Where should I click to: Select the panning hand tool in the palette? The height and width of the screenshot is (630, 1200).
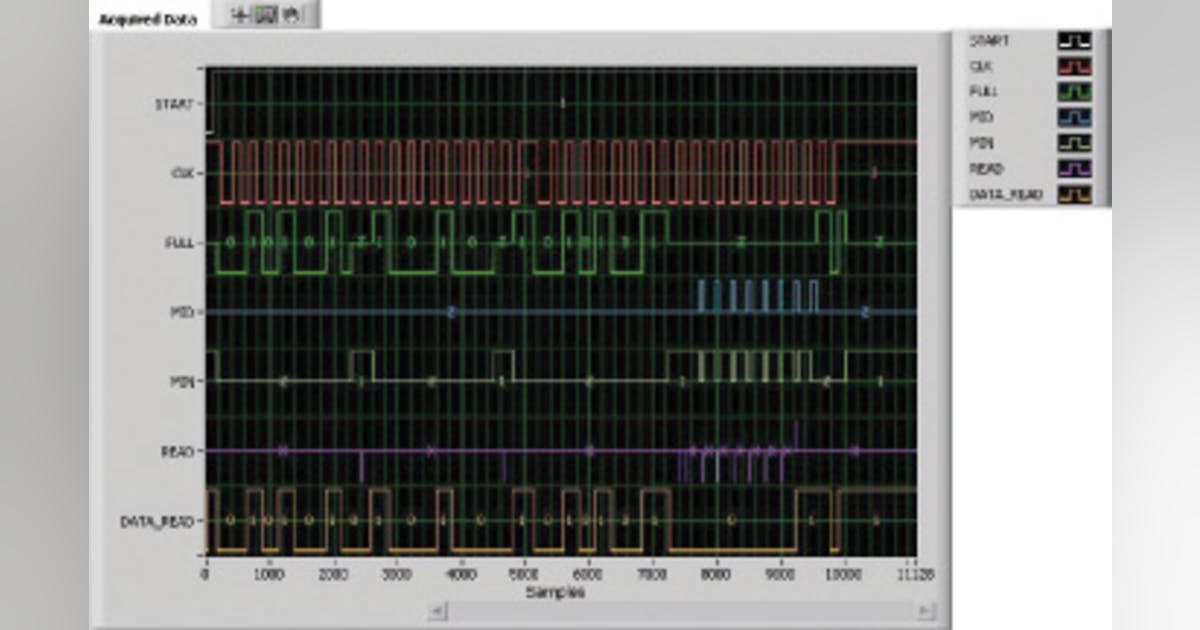pyautogui.click(x=288, y=14)
